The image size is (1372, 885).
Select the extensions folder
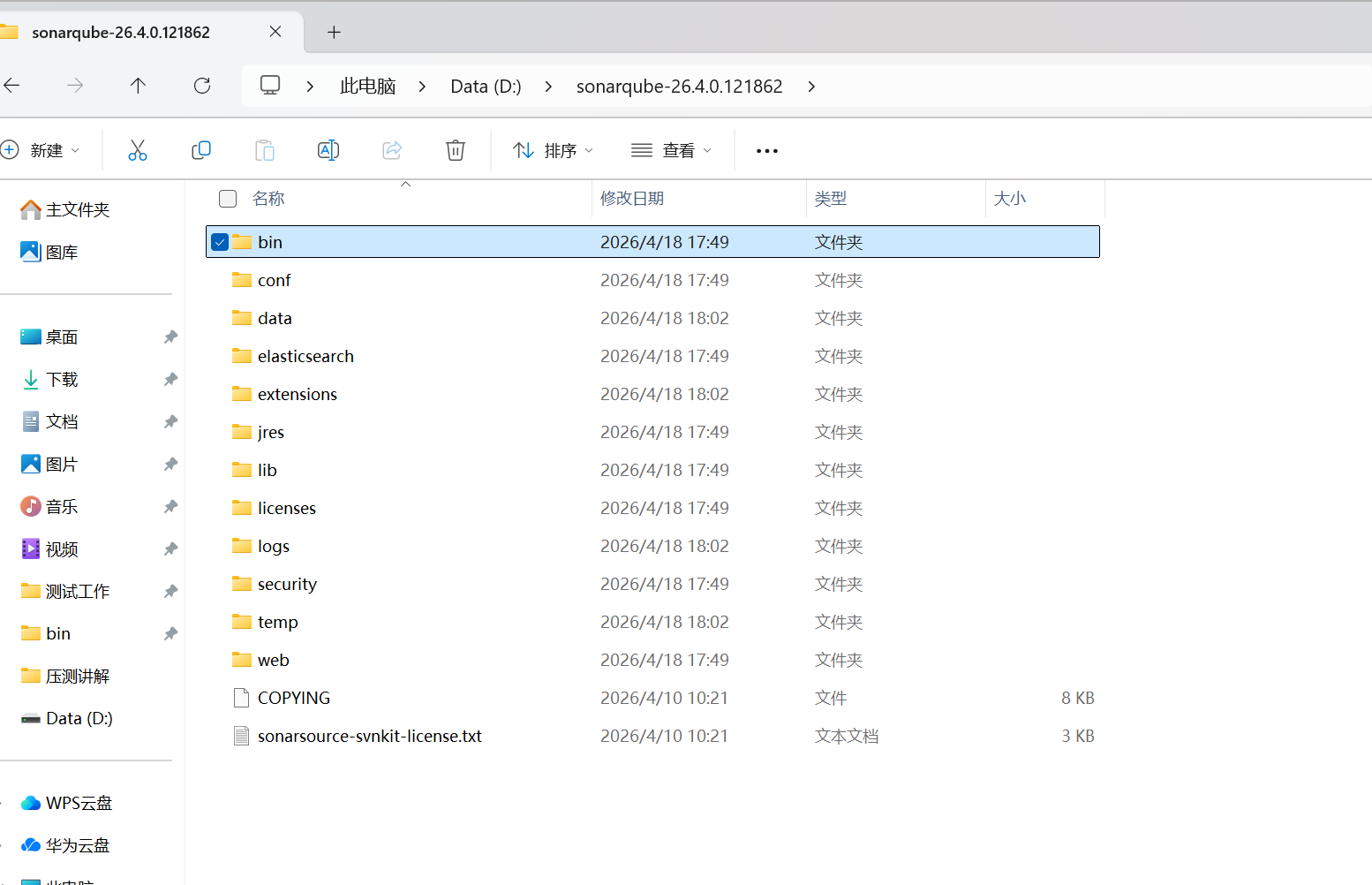click(x=652, y=394)
